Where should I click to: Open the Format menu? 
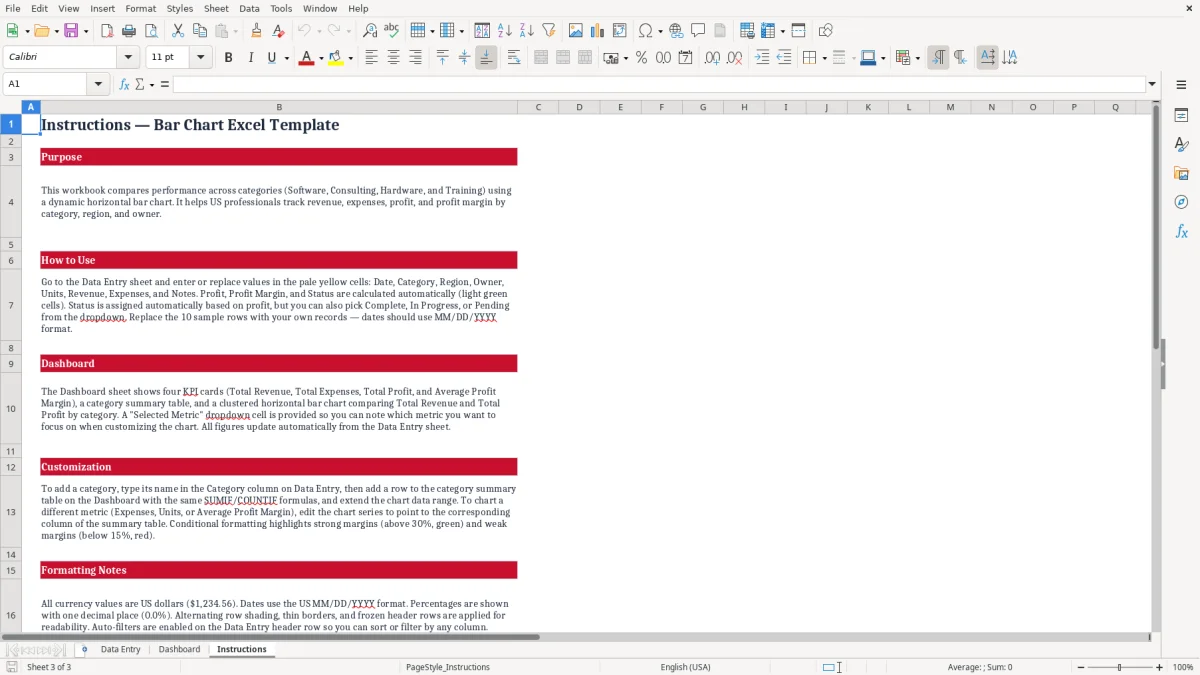tap(140, 8)
